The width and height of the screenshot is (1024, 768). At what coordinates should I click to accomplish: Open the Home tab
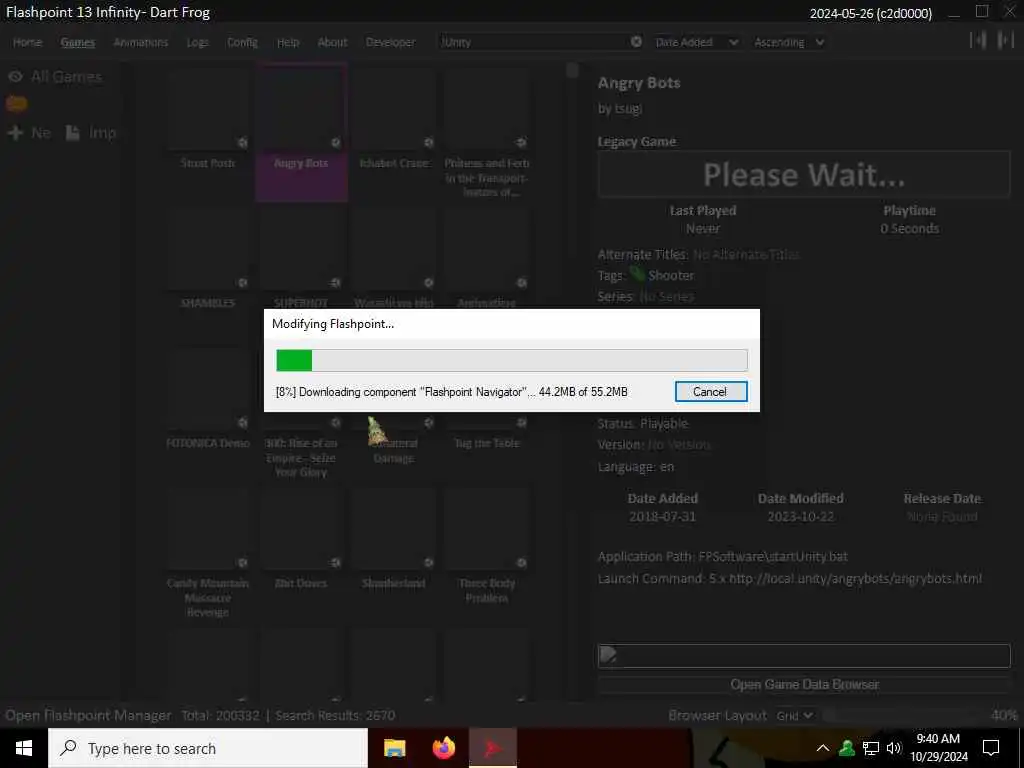27,42
